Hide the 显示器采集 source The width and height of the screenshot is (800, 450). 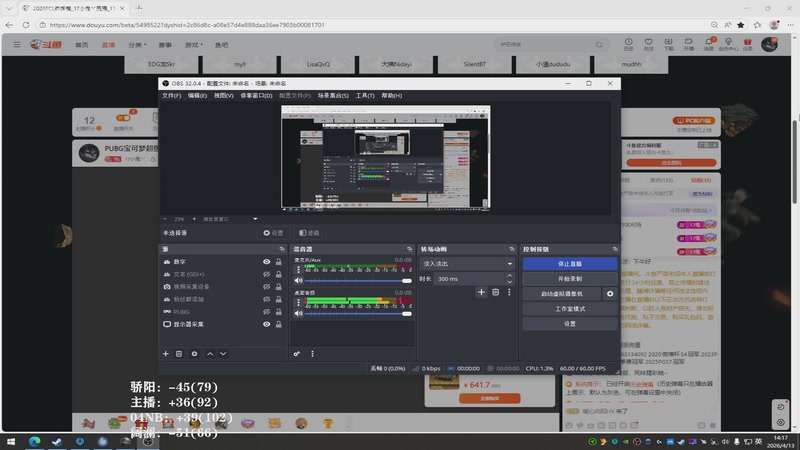click(266, 324)
